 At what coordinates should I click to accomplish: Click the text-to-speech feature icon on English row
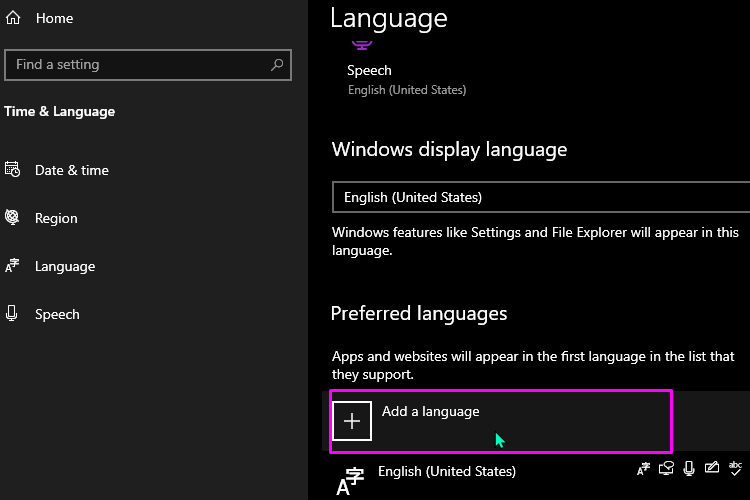pos(666,468)
